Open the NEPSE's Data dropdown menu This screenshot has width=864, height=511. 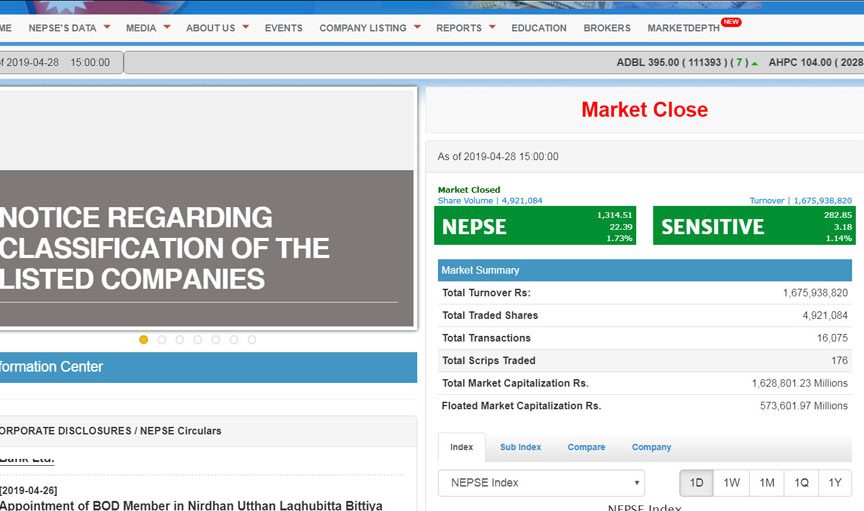pyautogui.click(x=69, y=28)
